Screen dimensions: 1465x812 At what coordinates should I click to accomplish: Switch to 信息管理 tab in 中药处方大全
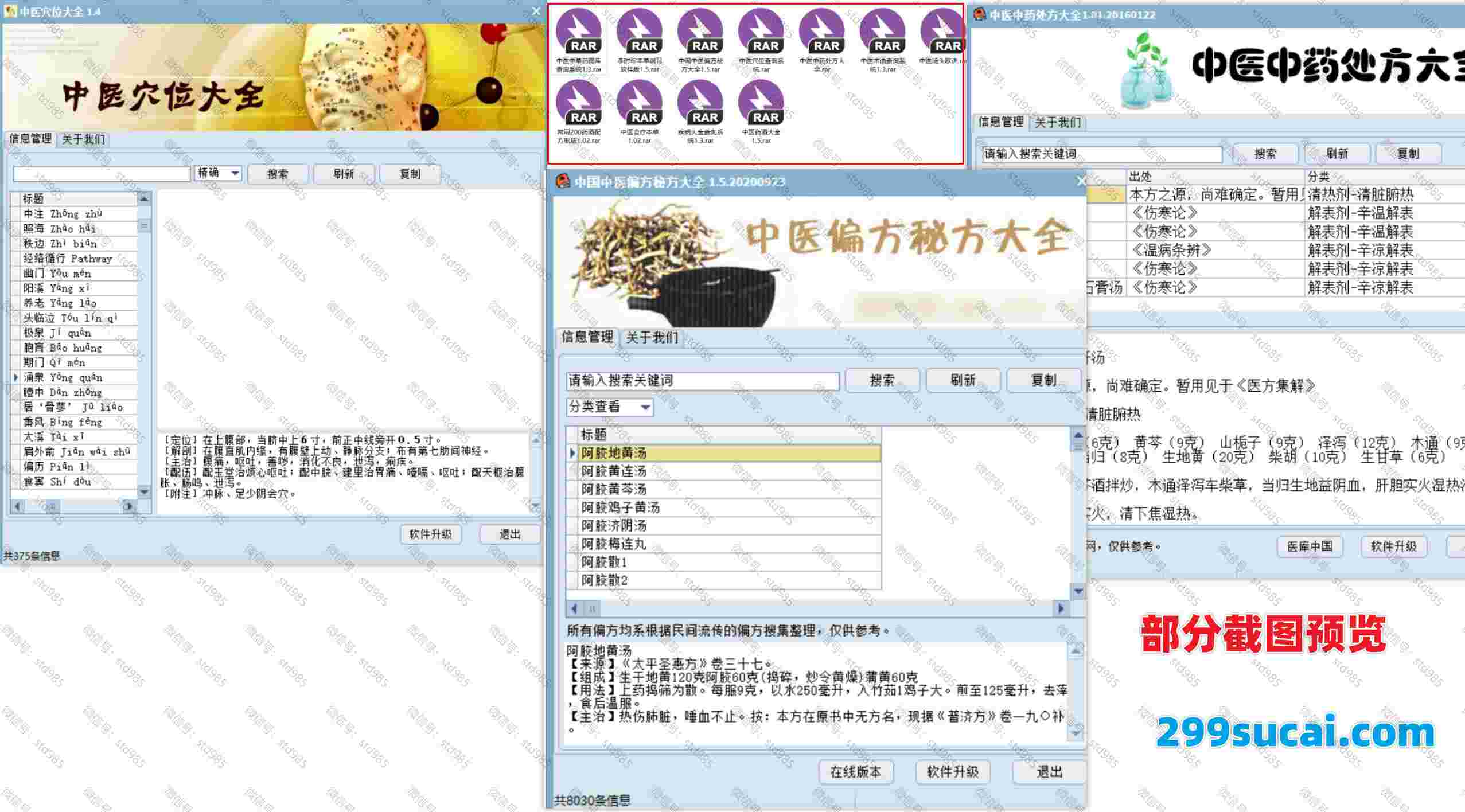(x=1001, y=122)
